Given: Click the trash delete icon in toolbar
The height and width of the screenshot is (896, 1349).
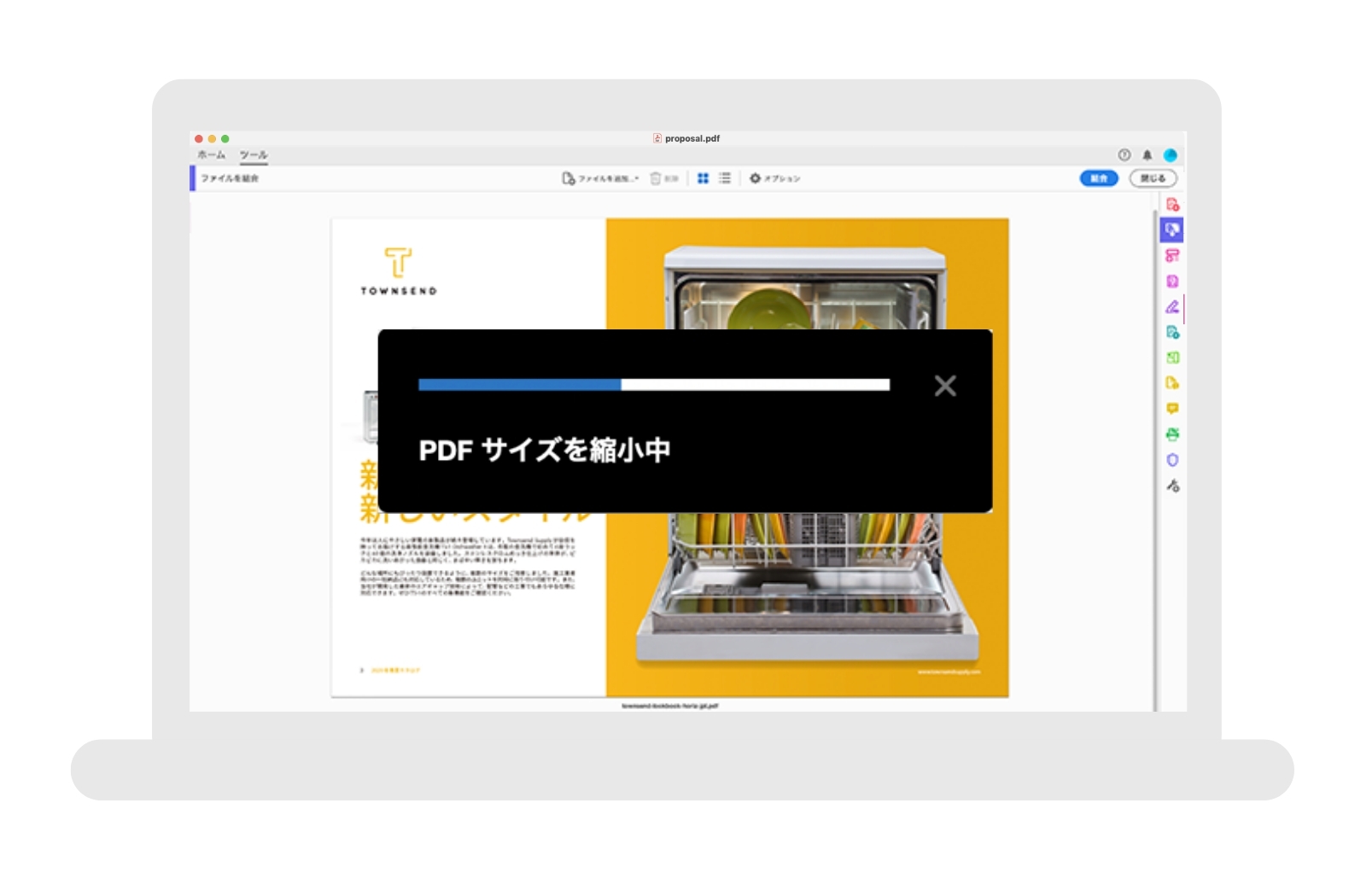Looking at the screenshot, I should coord(656,178).
